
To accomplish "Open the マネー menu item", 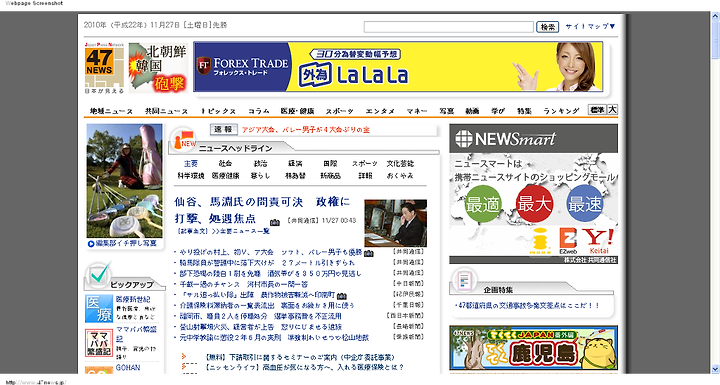I will [417, 111].
